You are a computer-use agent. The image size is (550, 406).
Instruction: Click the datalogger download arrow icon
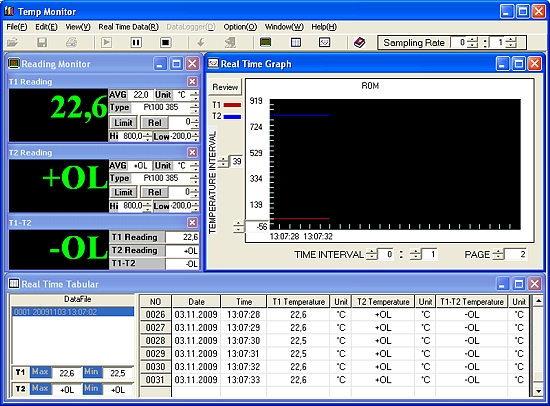(201, 43)
